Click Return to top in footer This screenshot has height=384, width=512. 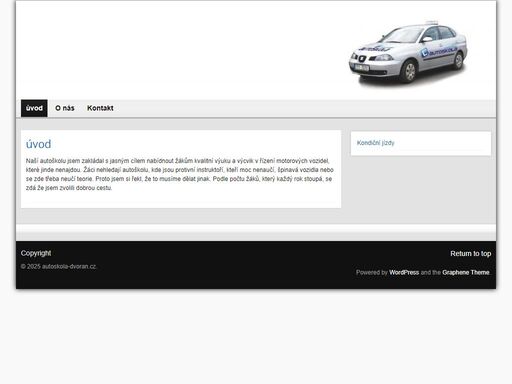[470, 254]
